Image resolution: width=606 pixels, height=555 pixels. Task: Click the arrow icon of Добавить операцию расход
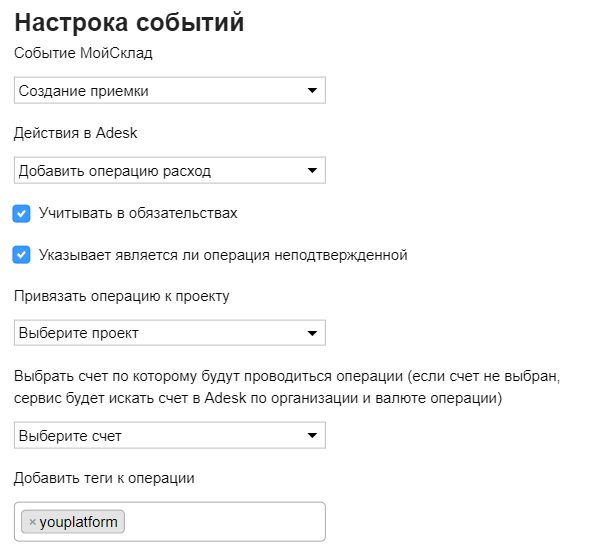pyautogui.click(x=312, y=170)
